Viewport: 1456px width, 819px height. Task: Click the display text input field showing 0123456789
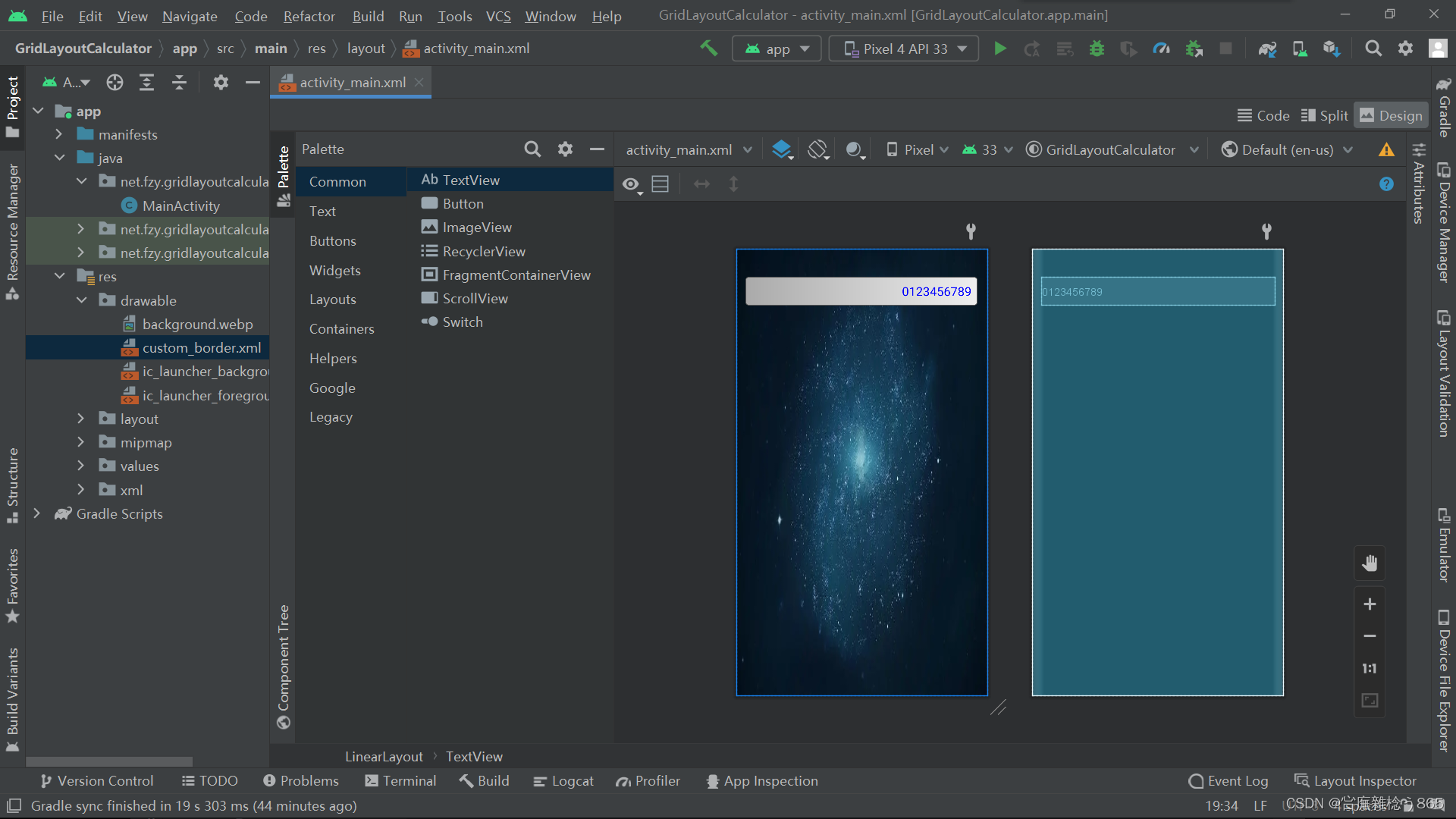pyautogui.click(x=862, y=291)
